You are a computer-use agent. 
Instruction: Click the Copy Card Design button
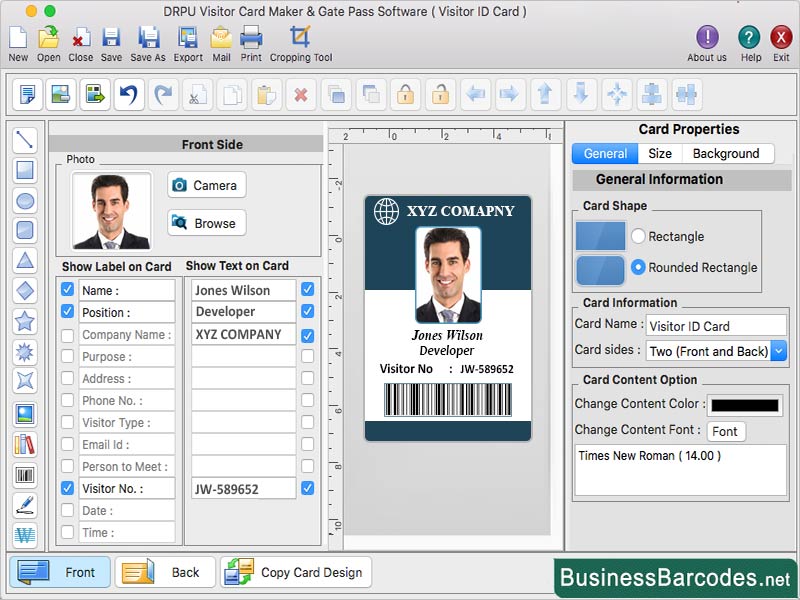click(296, 572)
